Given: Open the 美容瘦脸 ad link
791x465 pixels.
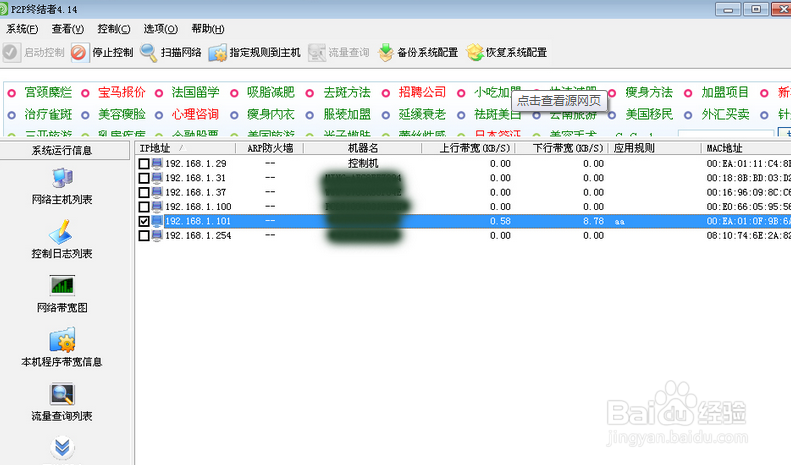Looking at the screenshot, I should coord(122,114).
